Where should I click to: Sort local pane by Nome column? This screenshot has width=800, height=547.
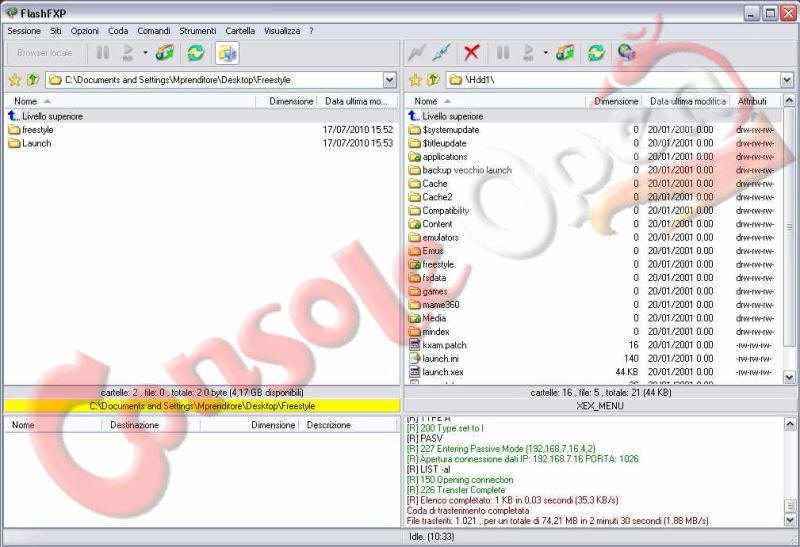130,101
